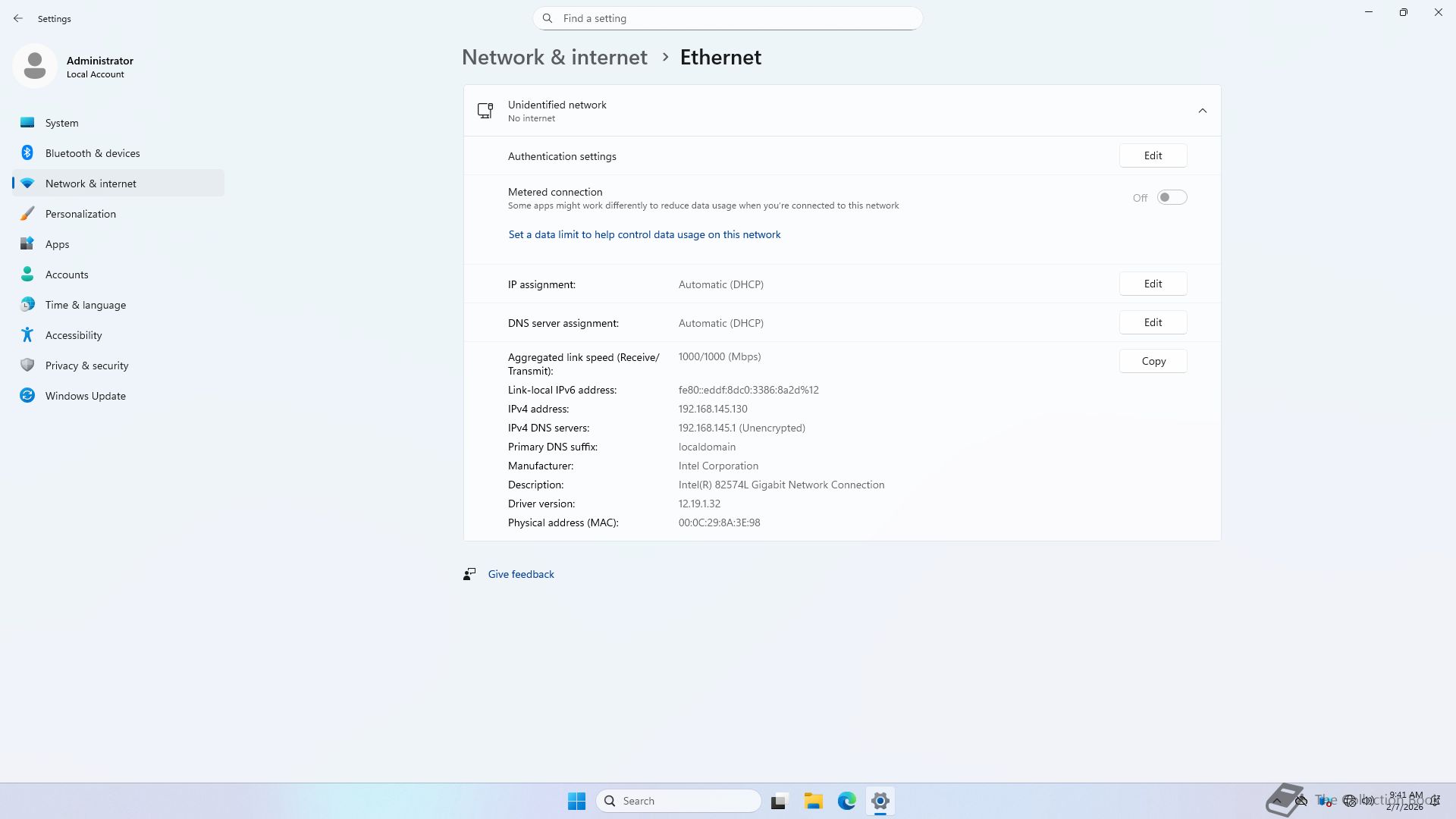Click the back arrow in Settings
This screenshot has width=1456, height=819.
click(x=18, y=18)
